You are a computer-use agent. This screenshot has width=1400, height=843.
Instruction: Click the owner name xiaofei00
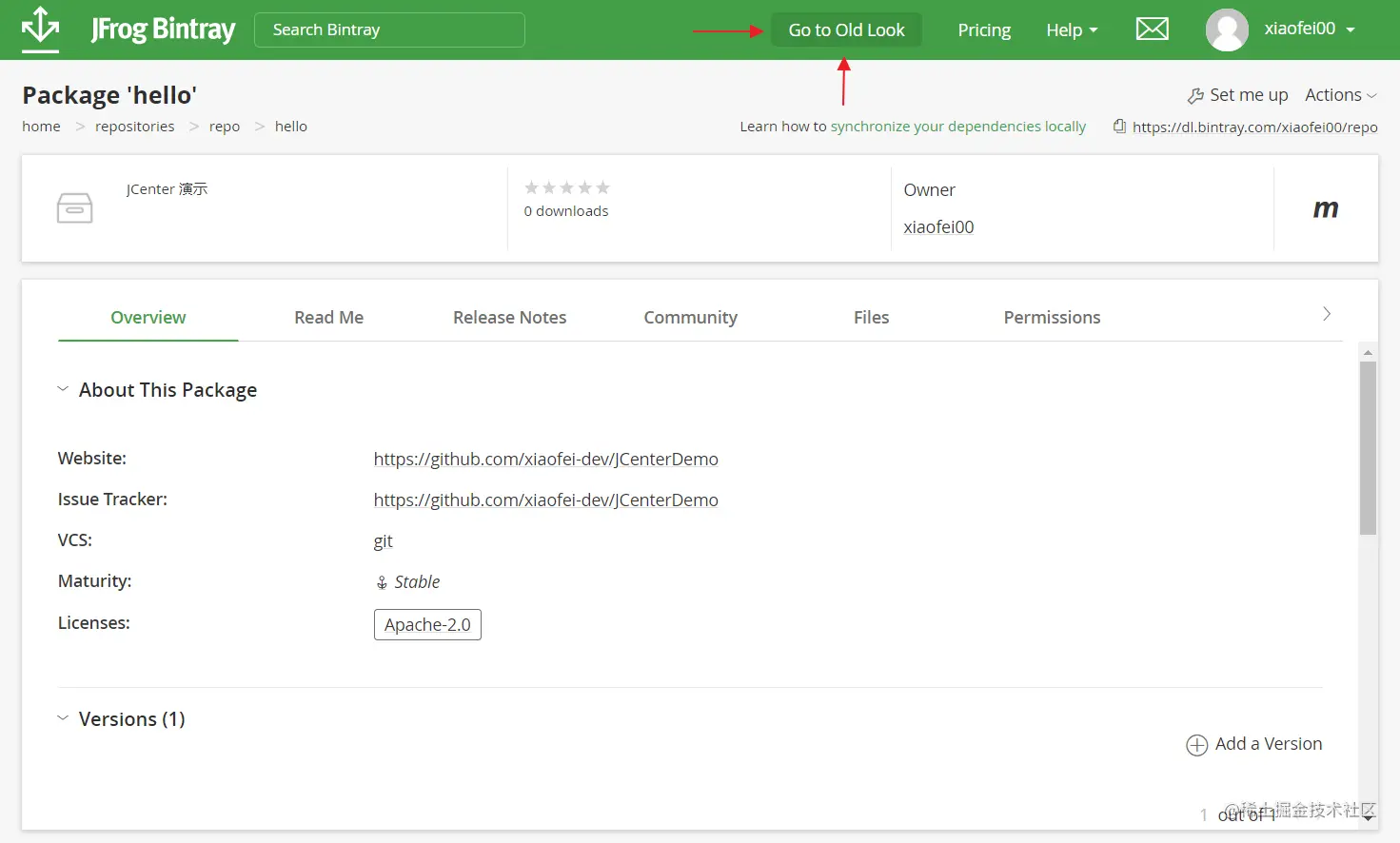[x=938, y=227]
